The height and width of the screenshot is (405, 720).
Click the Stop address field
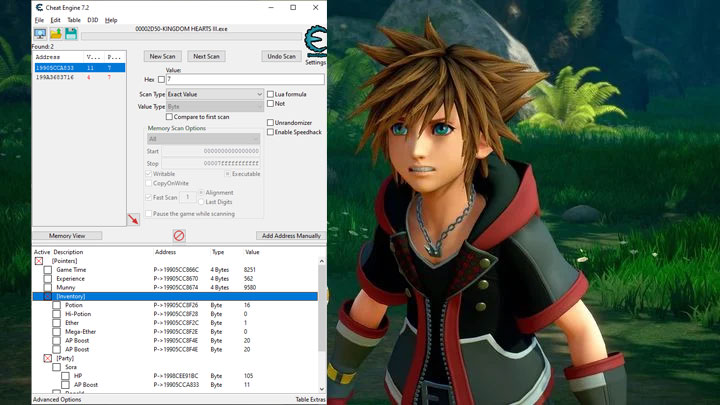tap(211, 163)
